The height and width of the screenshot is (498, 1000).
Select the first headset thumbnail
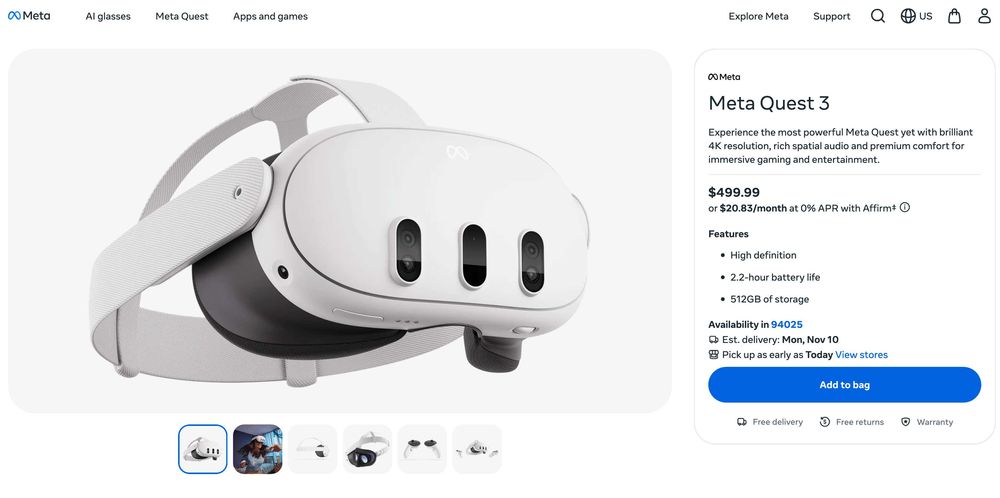tap(203, 449)
